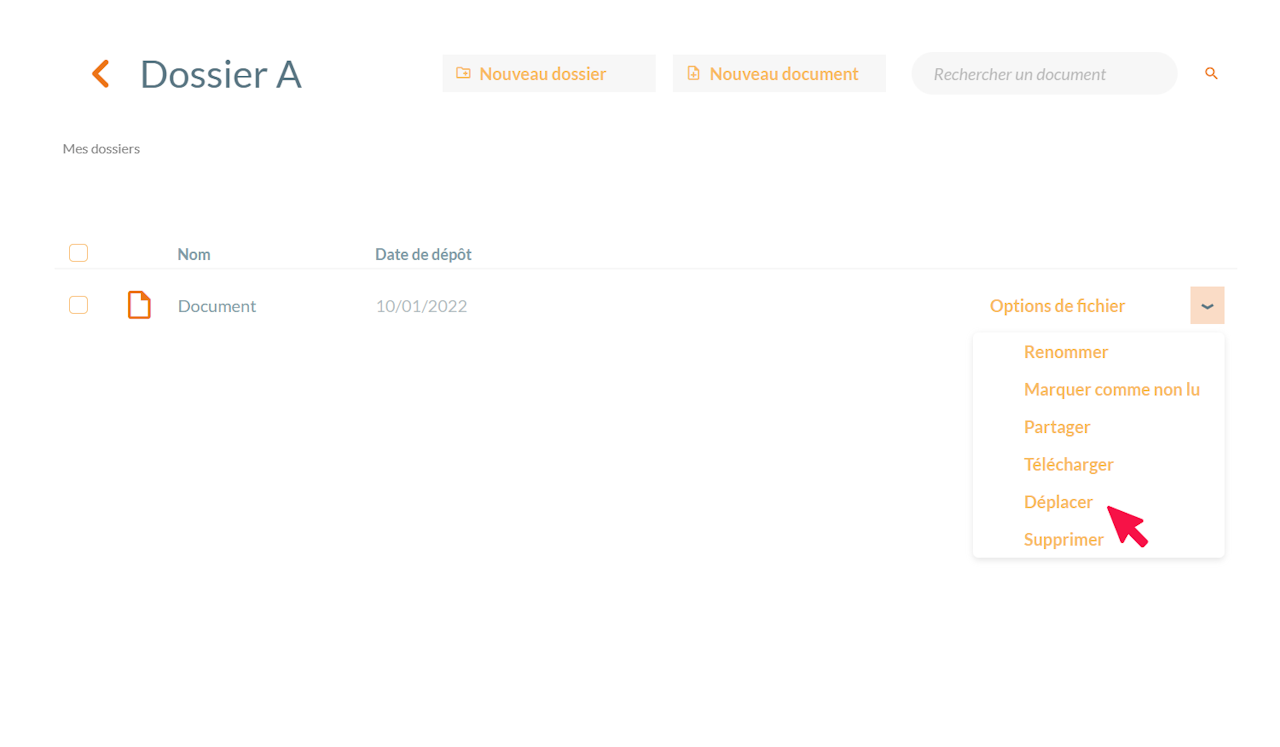Collapse the file options chevron button
The width and height of the screenshot is (1280, 747).
[1207, 306]
